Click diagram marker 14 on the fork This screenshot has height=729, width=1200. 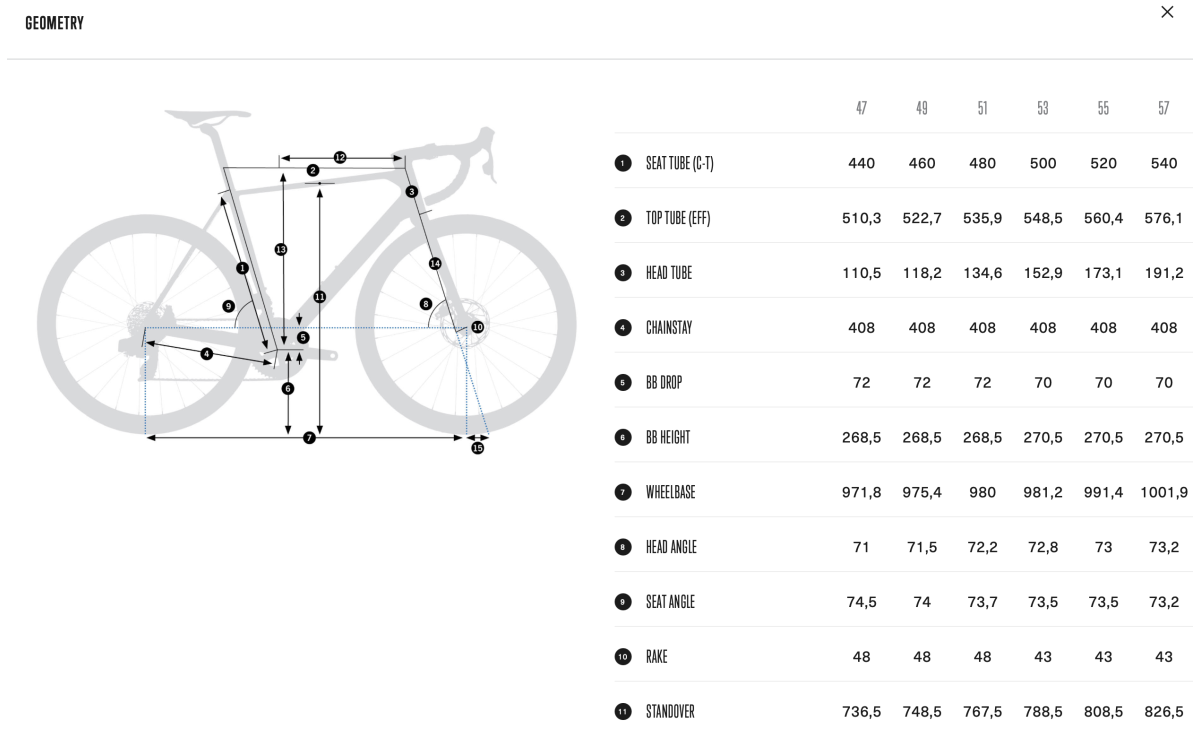(435, 263)
